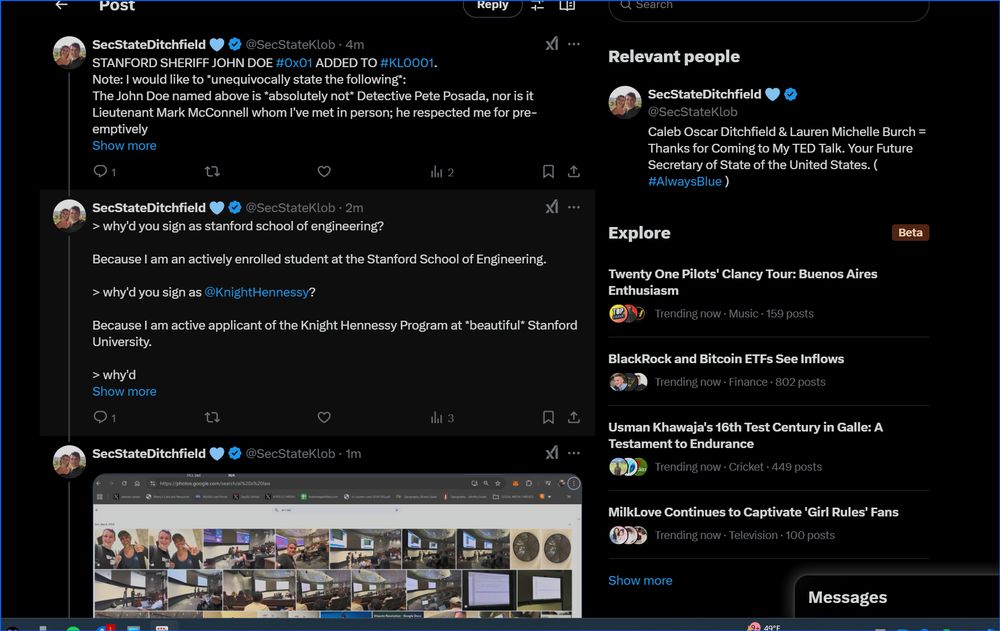Bookmark the 2m Stanford School post
Image resolution: width=1000 pixels, height=631 pixels.
pyautogui.click(x=548, y=417)
